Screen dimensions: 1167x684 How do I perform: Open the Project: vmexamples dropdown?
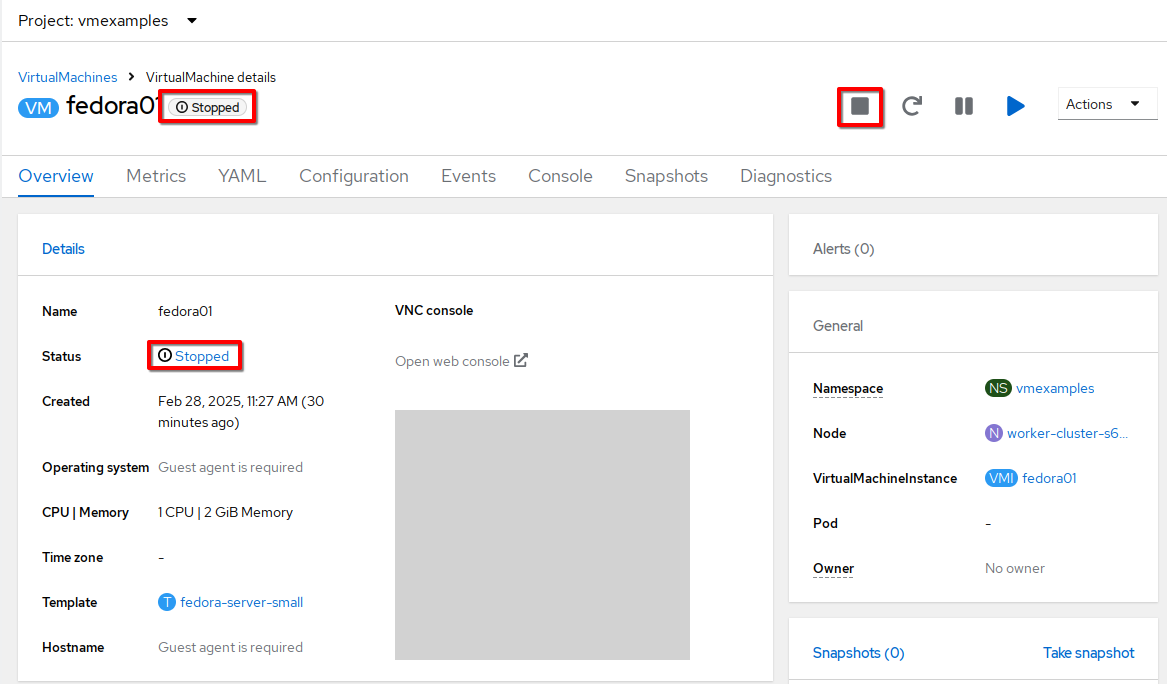pos(108,21)
